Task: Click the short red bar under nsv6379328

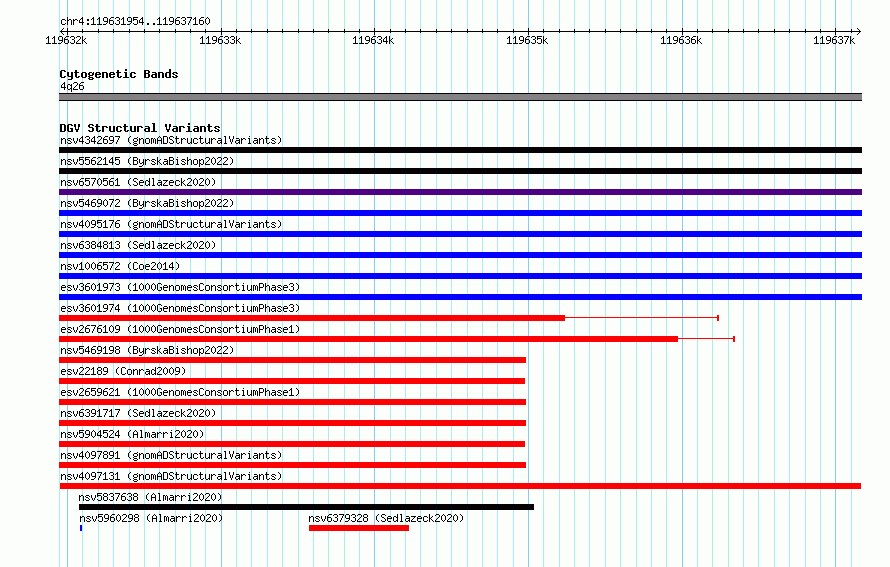Action: point(359,528)
